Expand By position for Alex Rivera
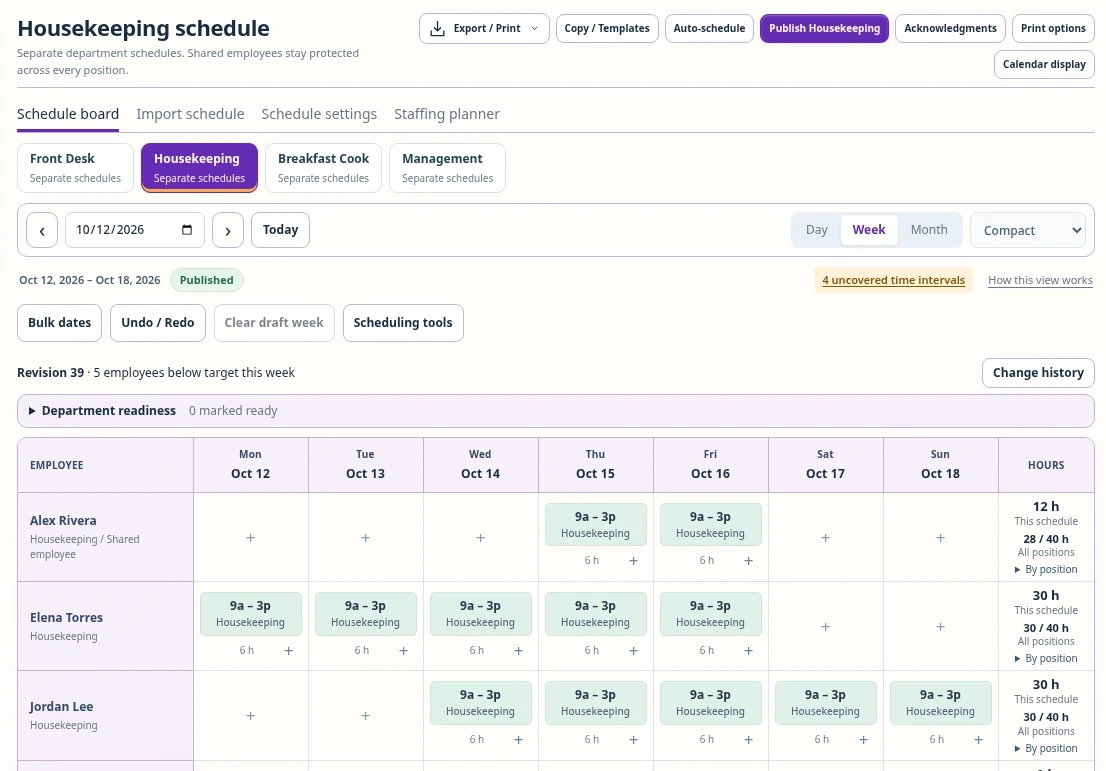Viewport: 1106px width, 771px height. point(1046,569)
